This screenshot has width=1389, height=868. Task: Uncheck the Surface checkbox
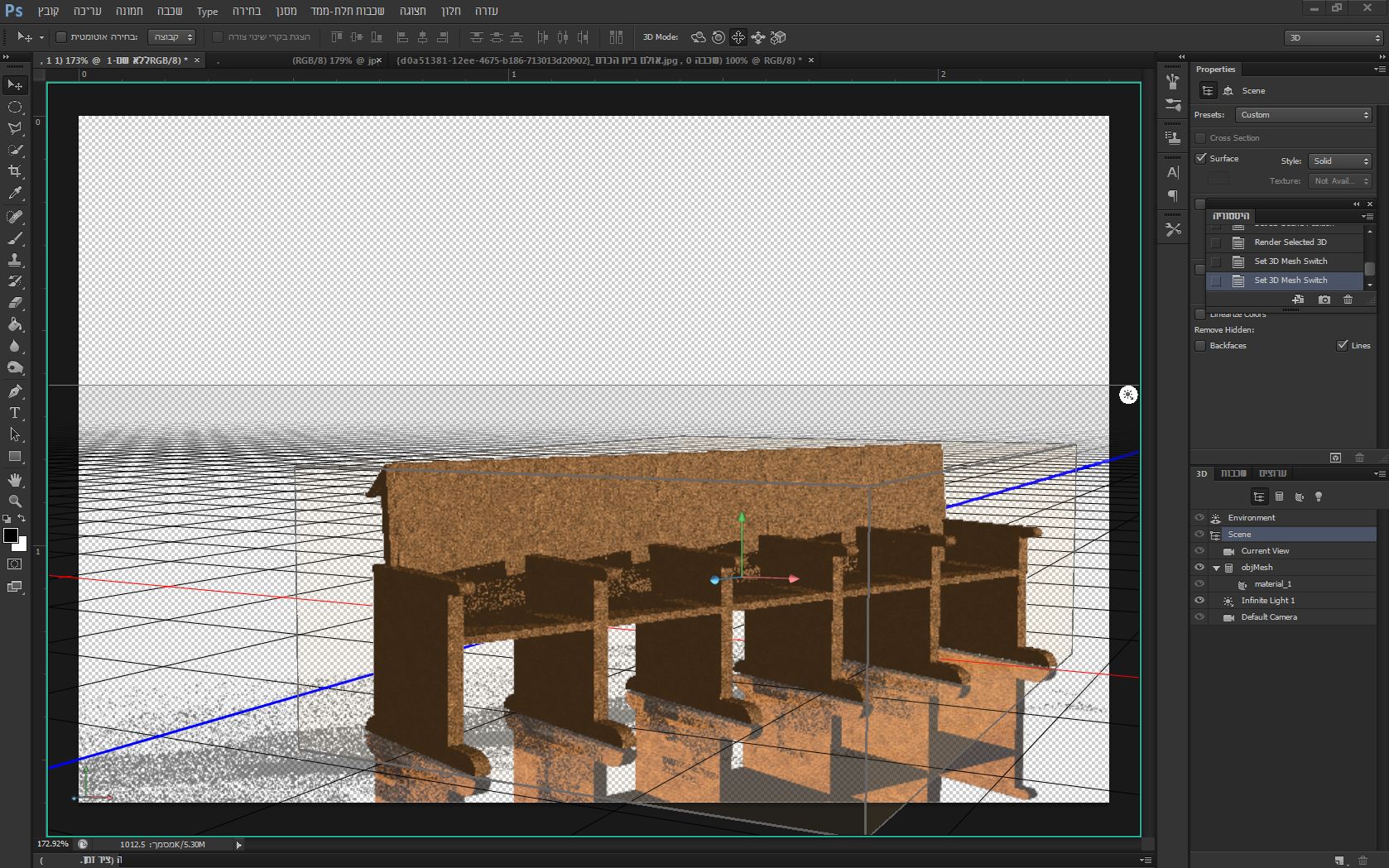click(1201, 158)
